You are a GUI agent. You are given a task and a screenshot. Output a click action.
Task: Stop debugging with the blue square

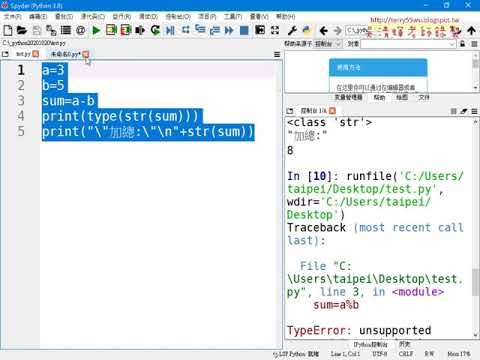[244, 30]
